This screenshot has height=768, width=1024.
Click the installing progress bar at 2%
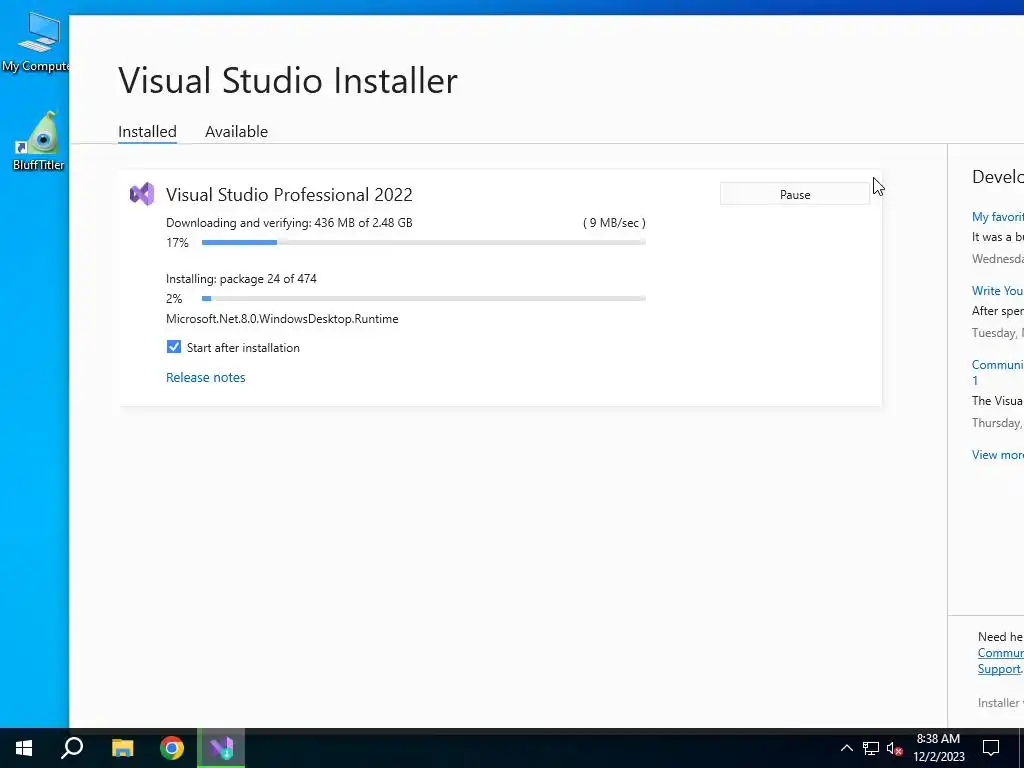point(424,298)
